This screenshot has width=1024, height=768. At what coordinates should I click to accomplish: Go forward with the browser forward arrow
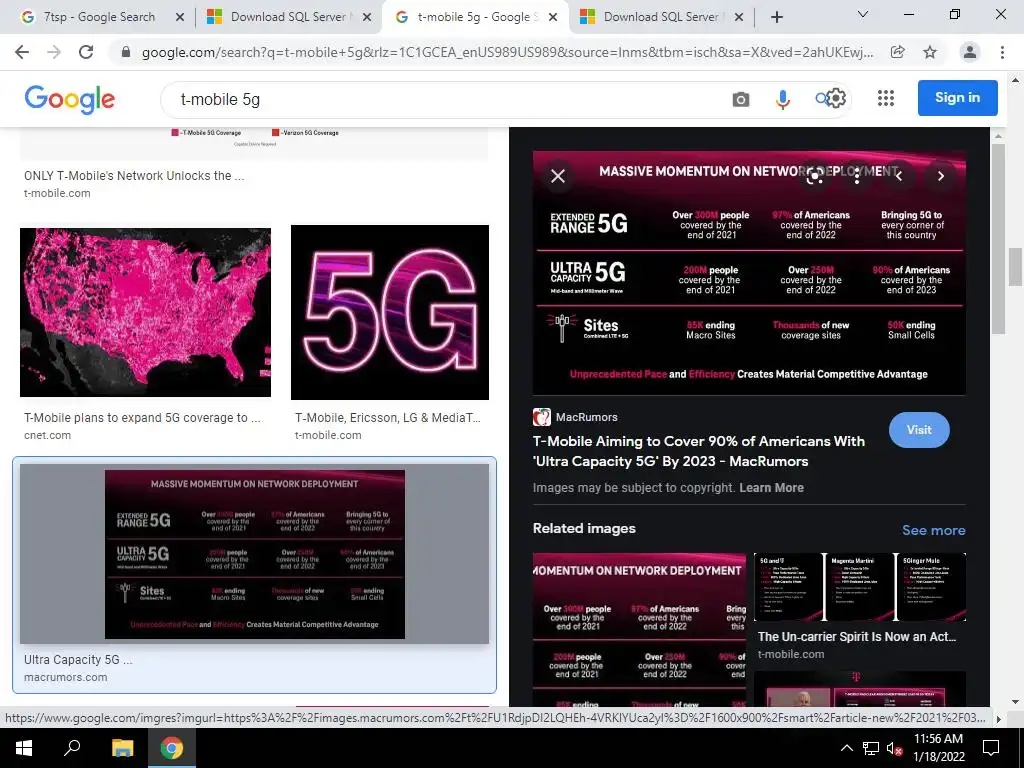pos(54,52)
